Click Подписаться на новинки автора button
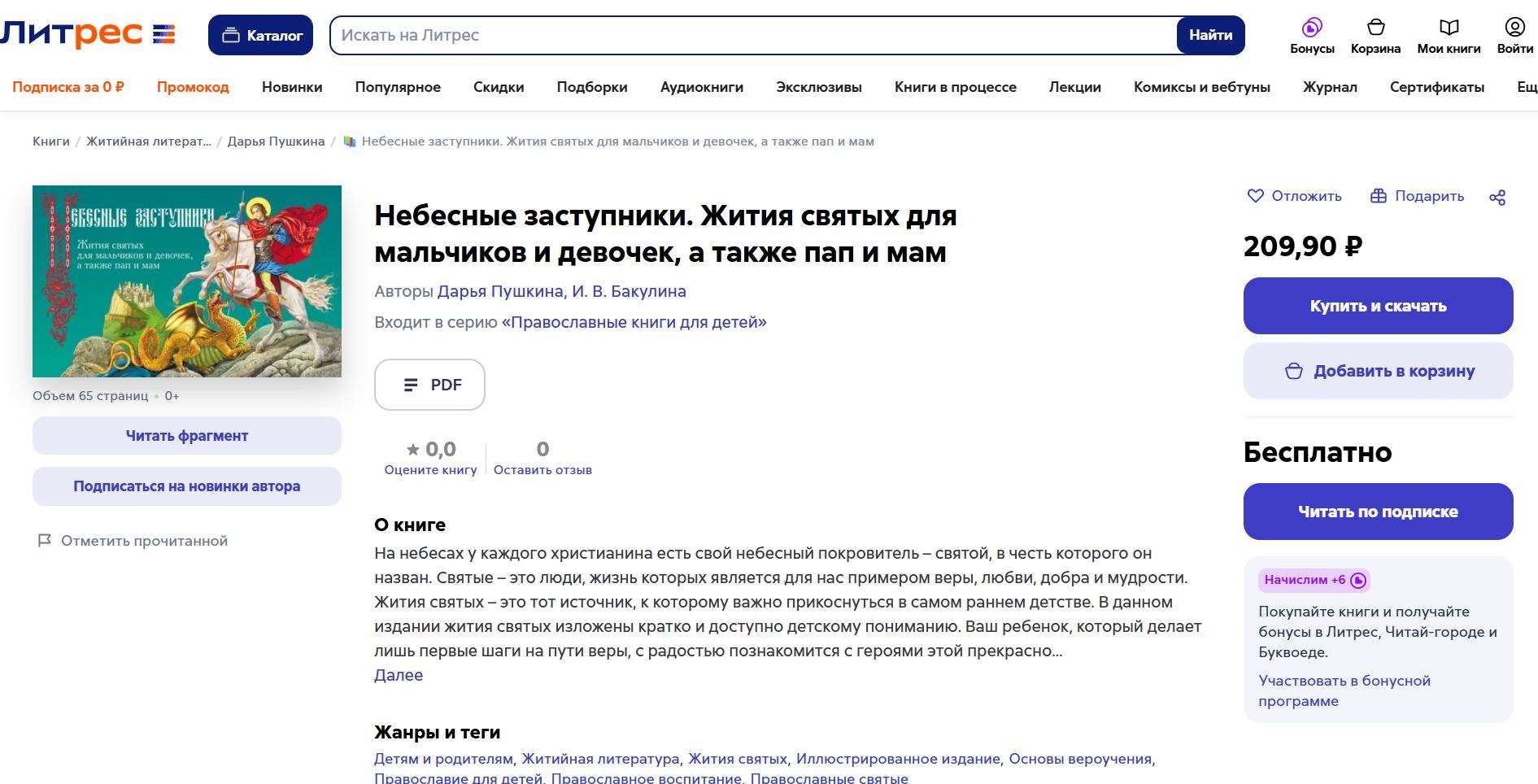This screenshot has width=1538, height=784. (x=187, y=486)
